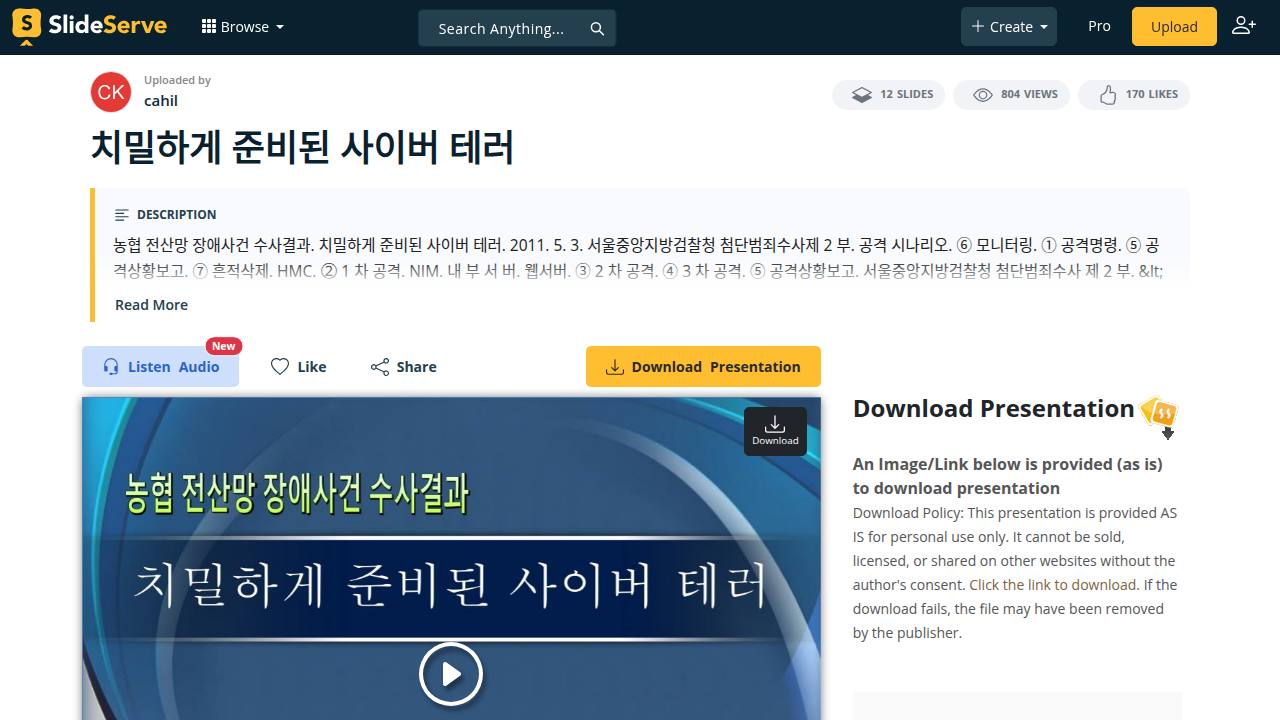Start Listen Audio playback

tap(160, 367)
